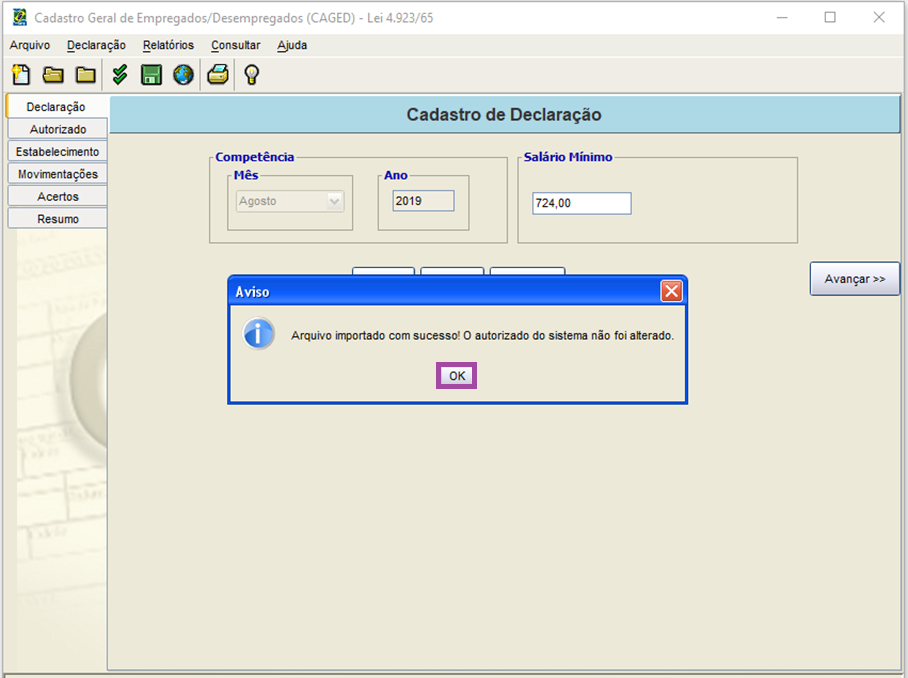908x678 pixels.
Task: Click the Cadastro de Declaração heading
Action: pos(504,115)
